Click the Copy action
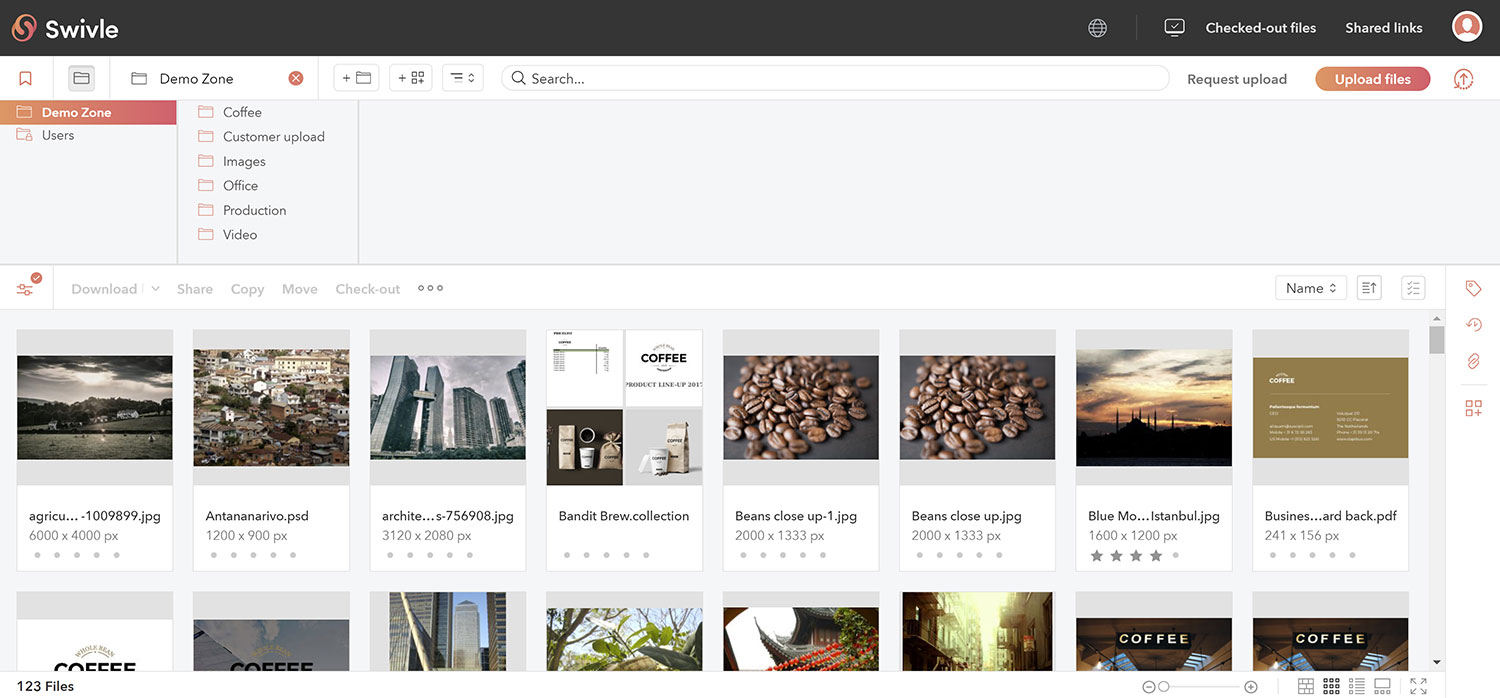Viewport: 1500px width, 698px height. pos(247,289)
